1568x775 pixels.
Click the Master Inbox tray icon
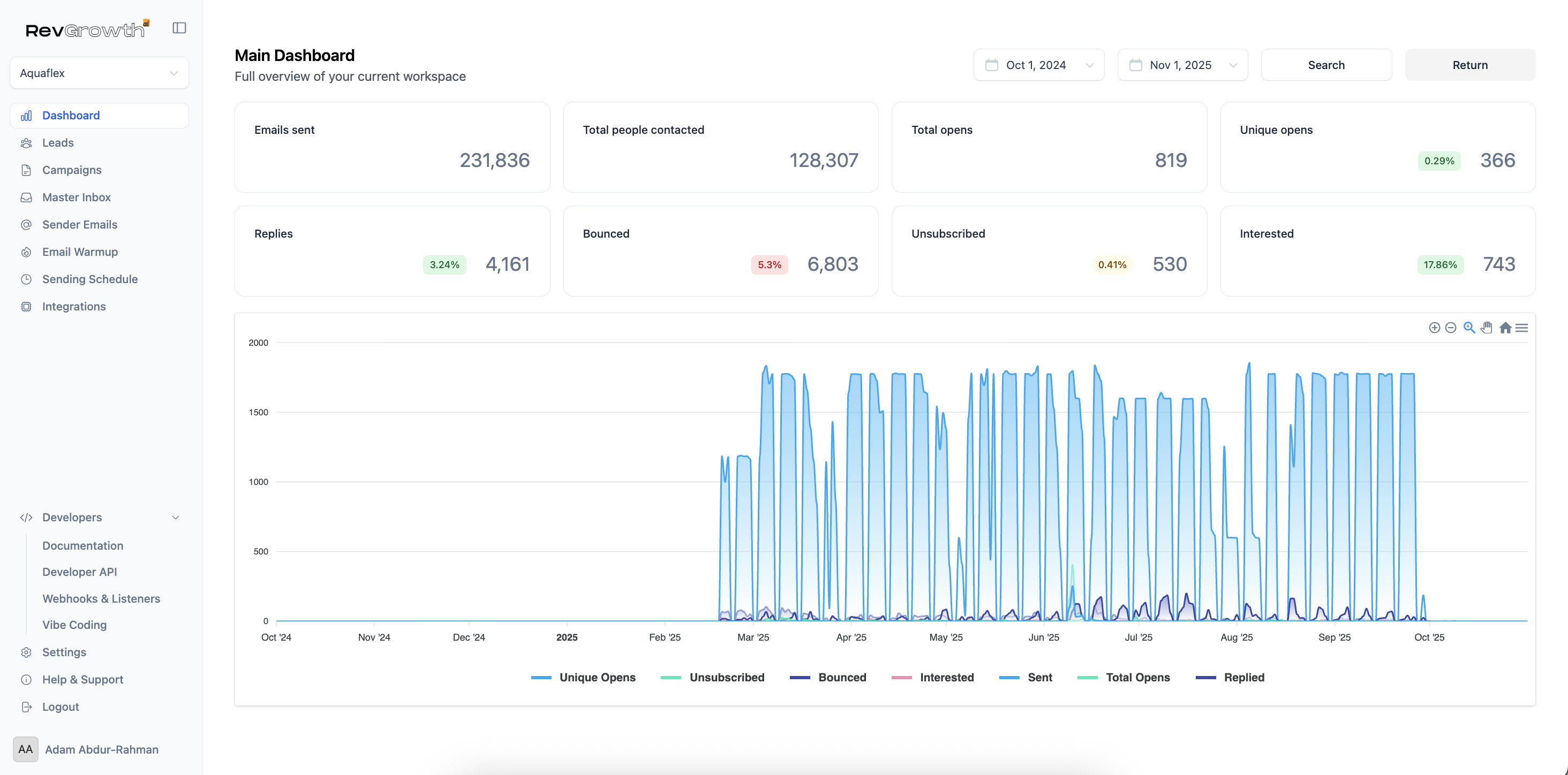26,197
